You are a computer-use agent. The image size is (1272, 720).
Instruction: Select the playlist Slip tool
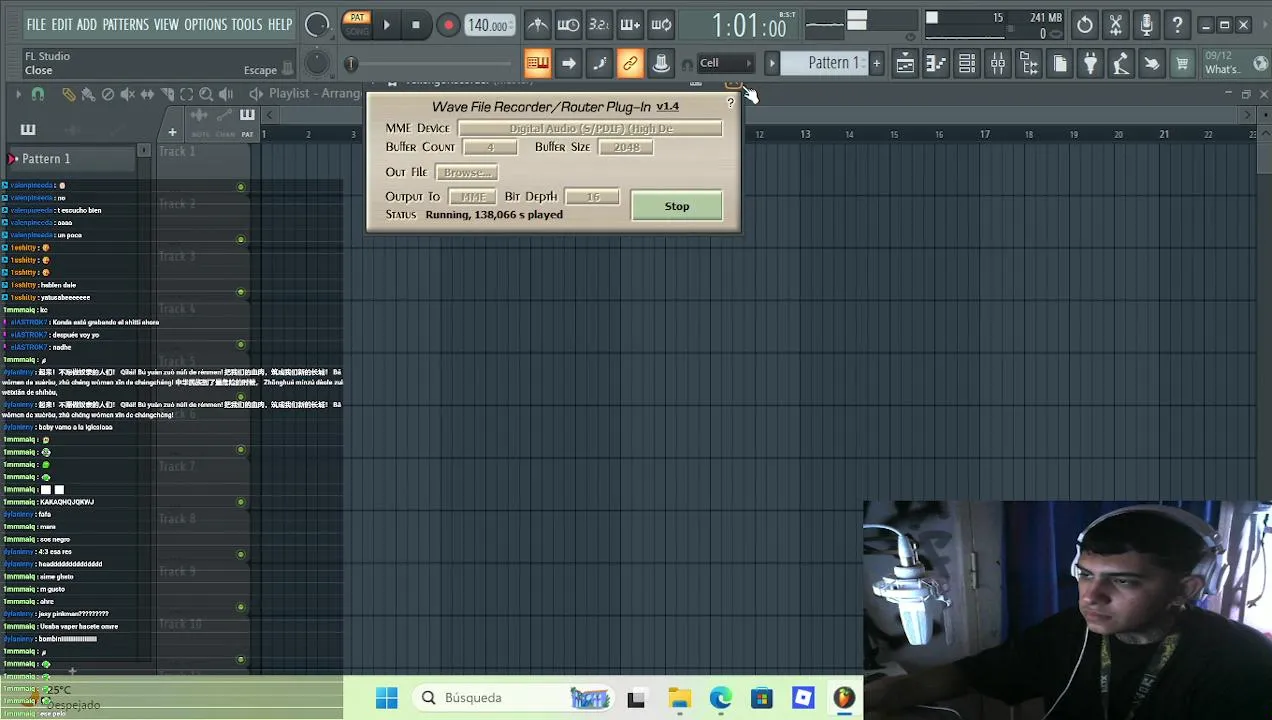[x=147, y=94]
